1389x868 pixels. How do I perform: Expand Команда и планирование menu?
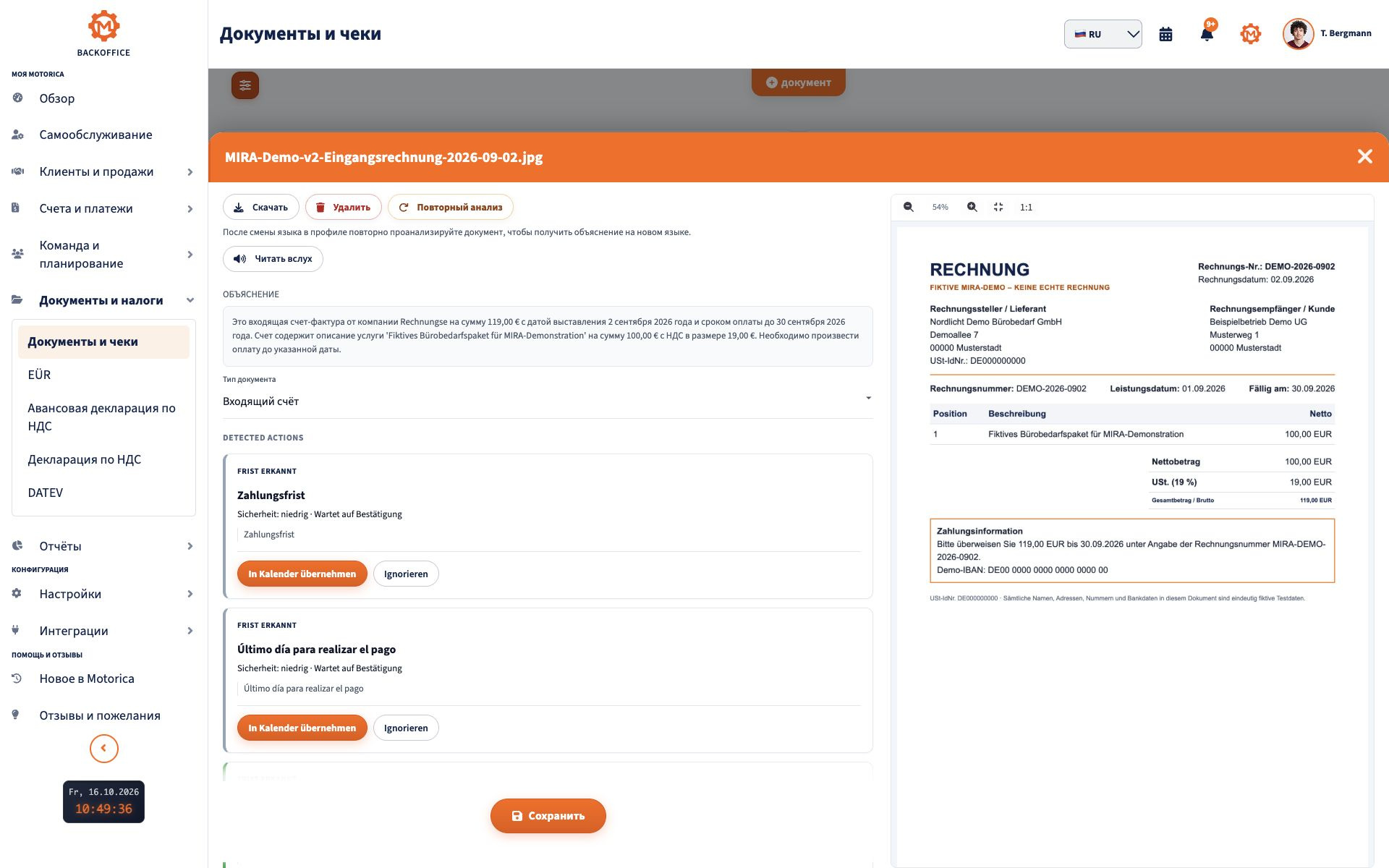tap(103, 254)
